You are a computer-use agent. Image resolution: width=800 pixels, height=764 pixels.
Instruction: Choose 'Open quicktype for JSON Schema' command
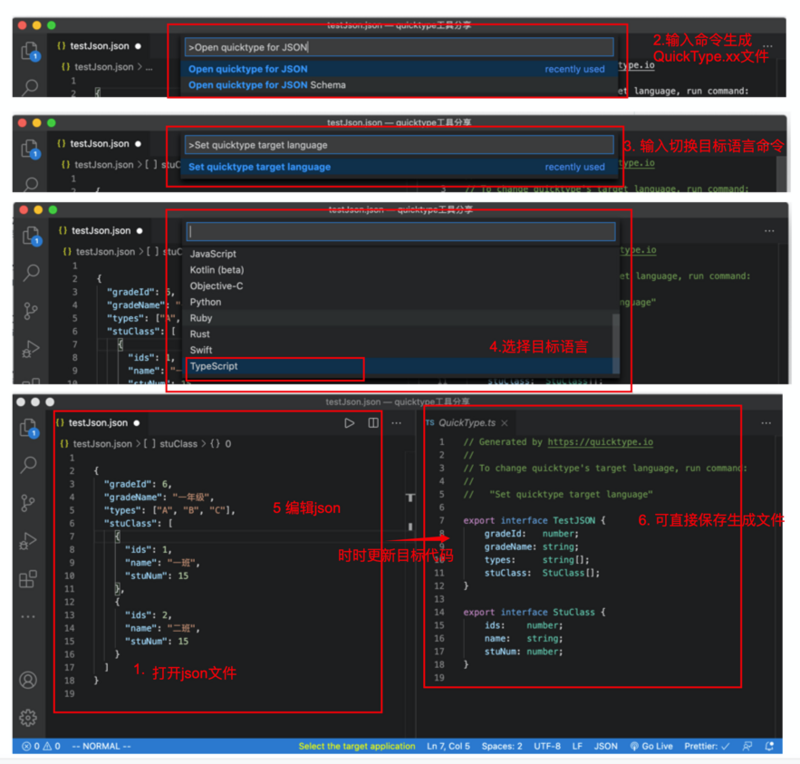(398, 85)
